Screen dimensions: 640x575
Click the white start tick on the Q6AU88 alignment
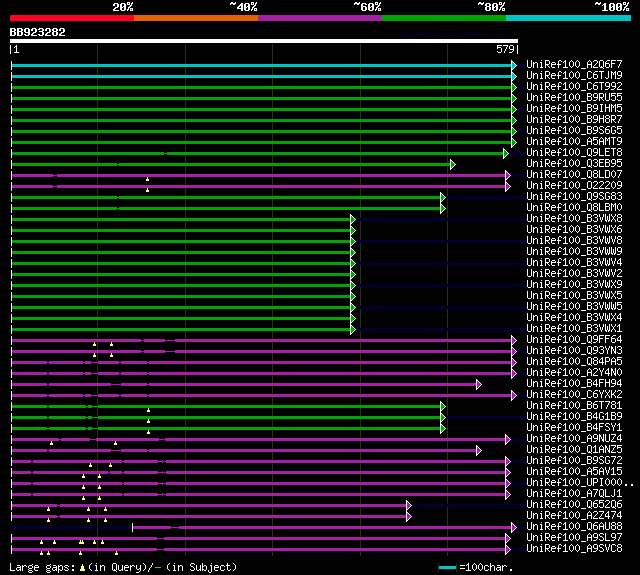tap(132, 528)
